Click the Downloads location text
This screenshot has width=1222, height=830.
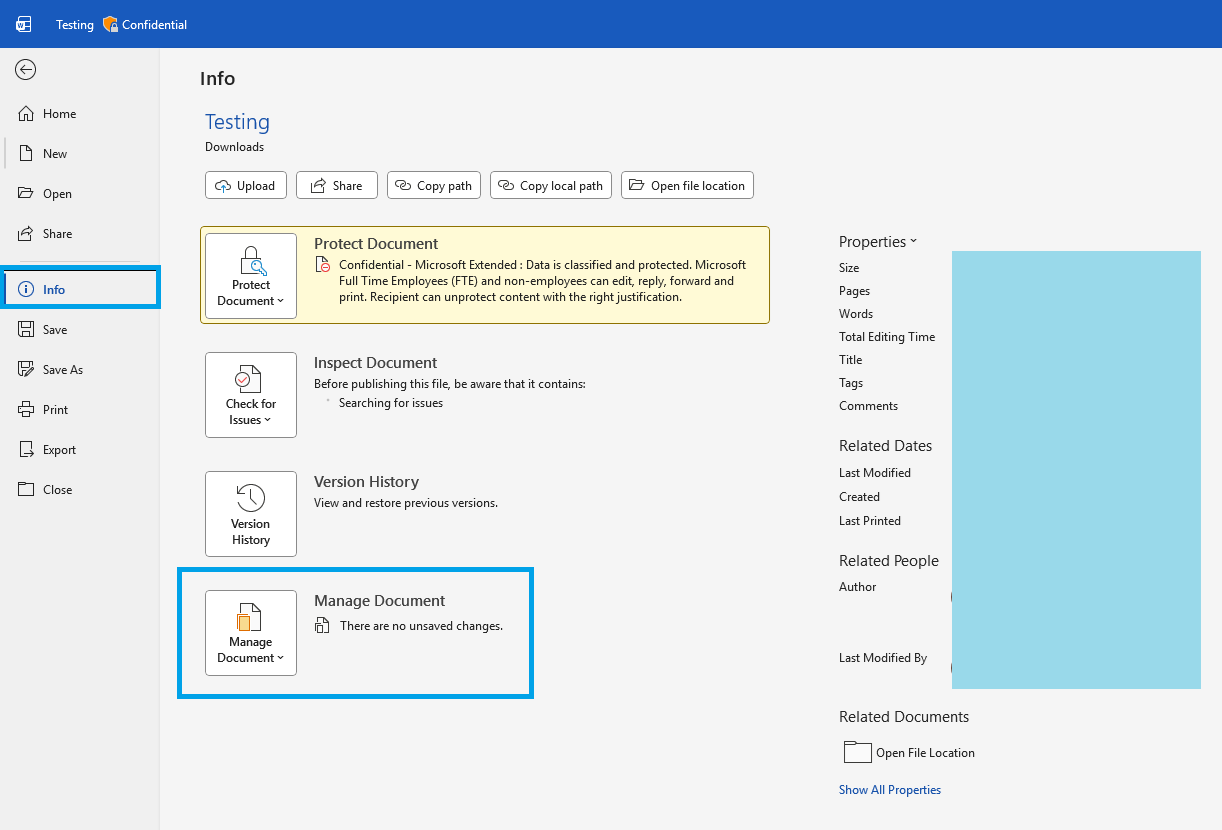(x=234, y=147)
